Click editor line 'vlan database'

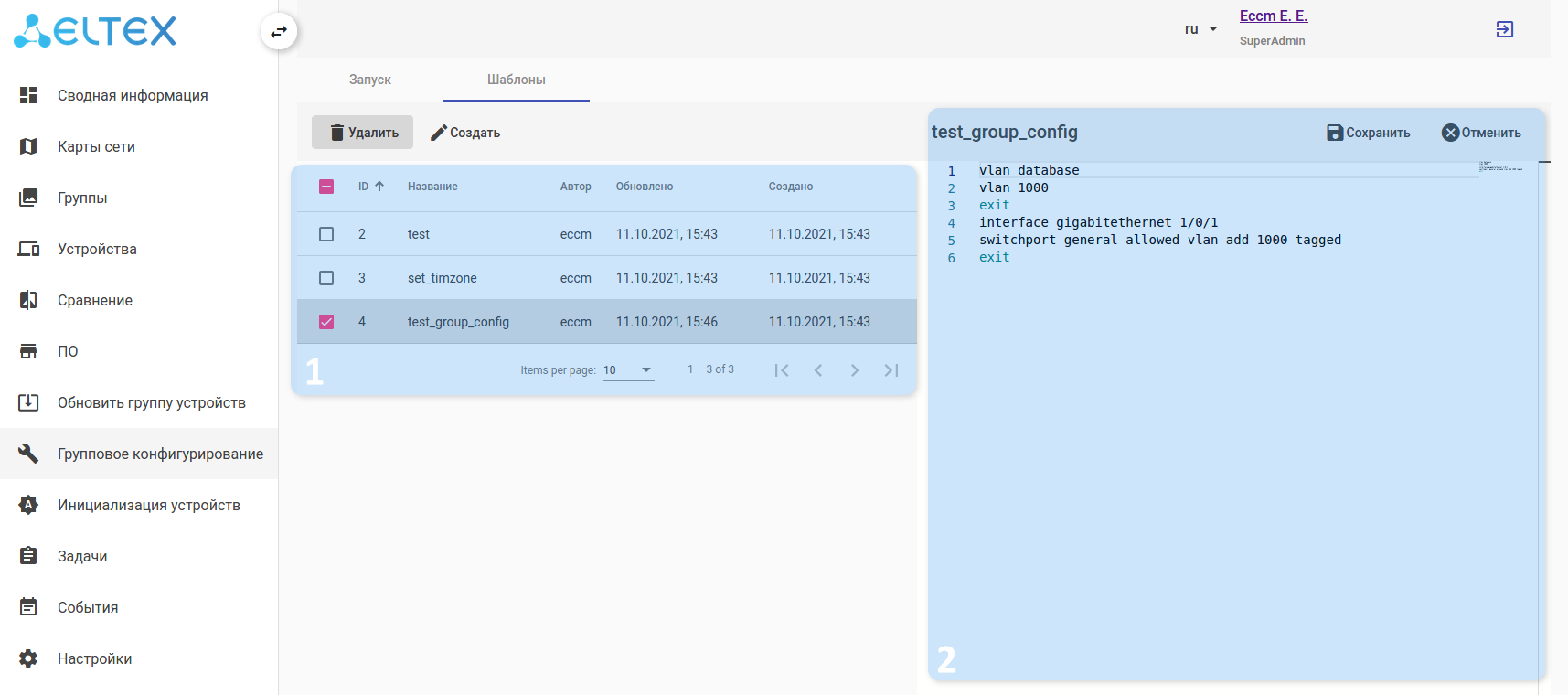pyautogui.click(x=1029, y=170)
